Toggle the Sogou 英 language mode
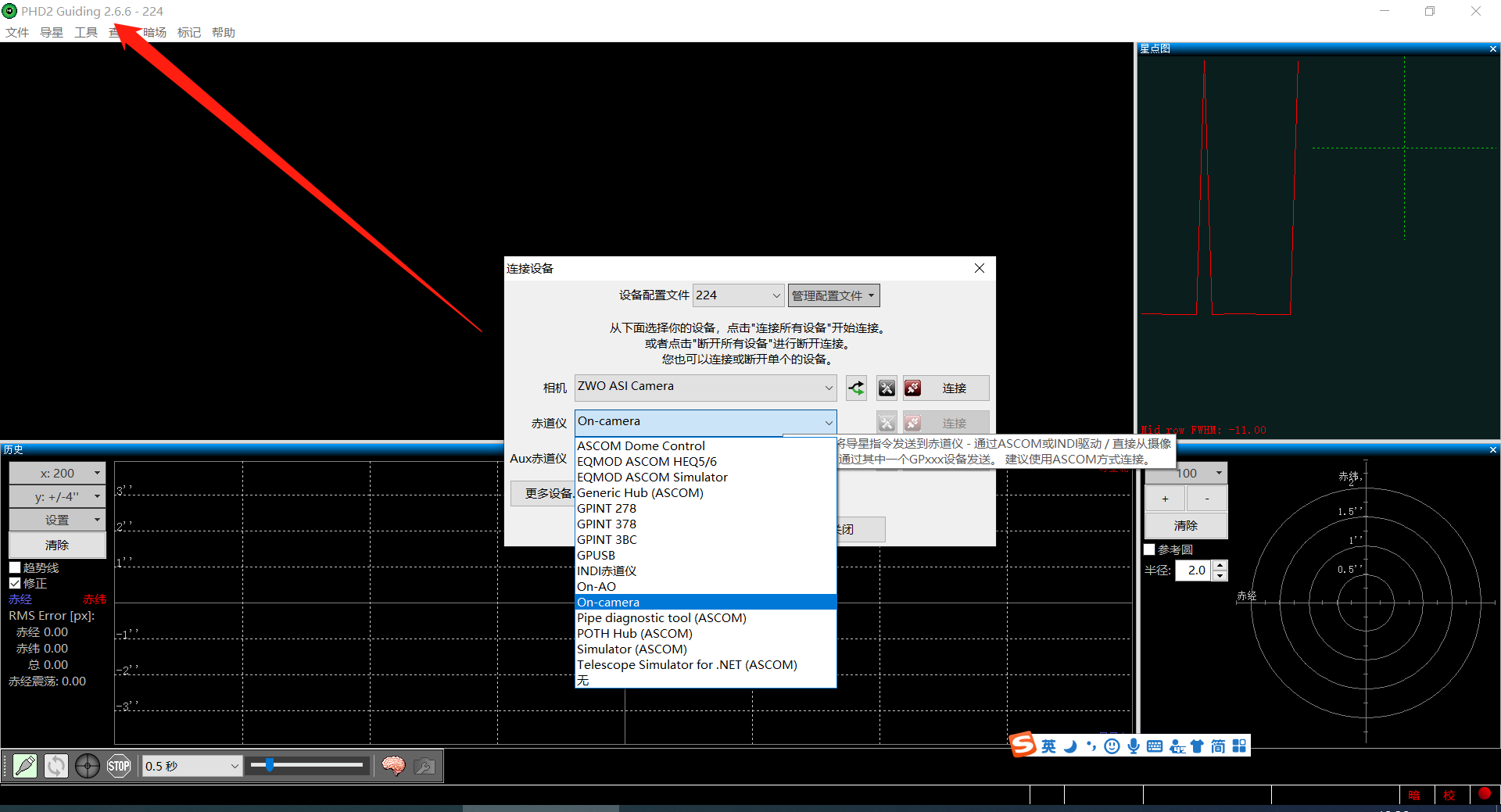 coord(1048,746)
